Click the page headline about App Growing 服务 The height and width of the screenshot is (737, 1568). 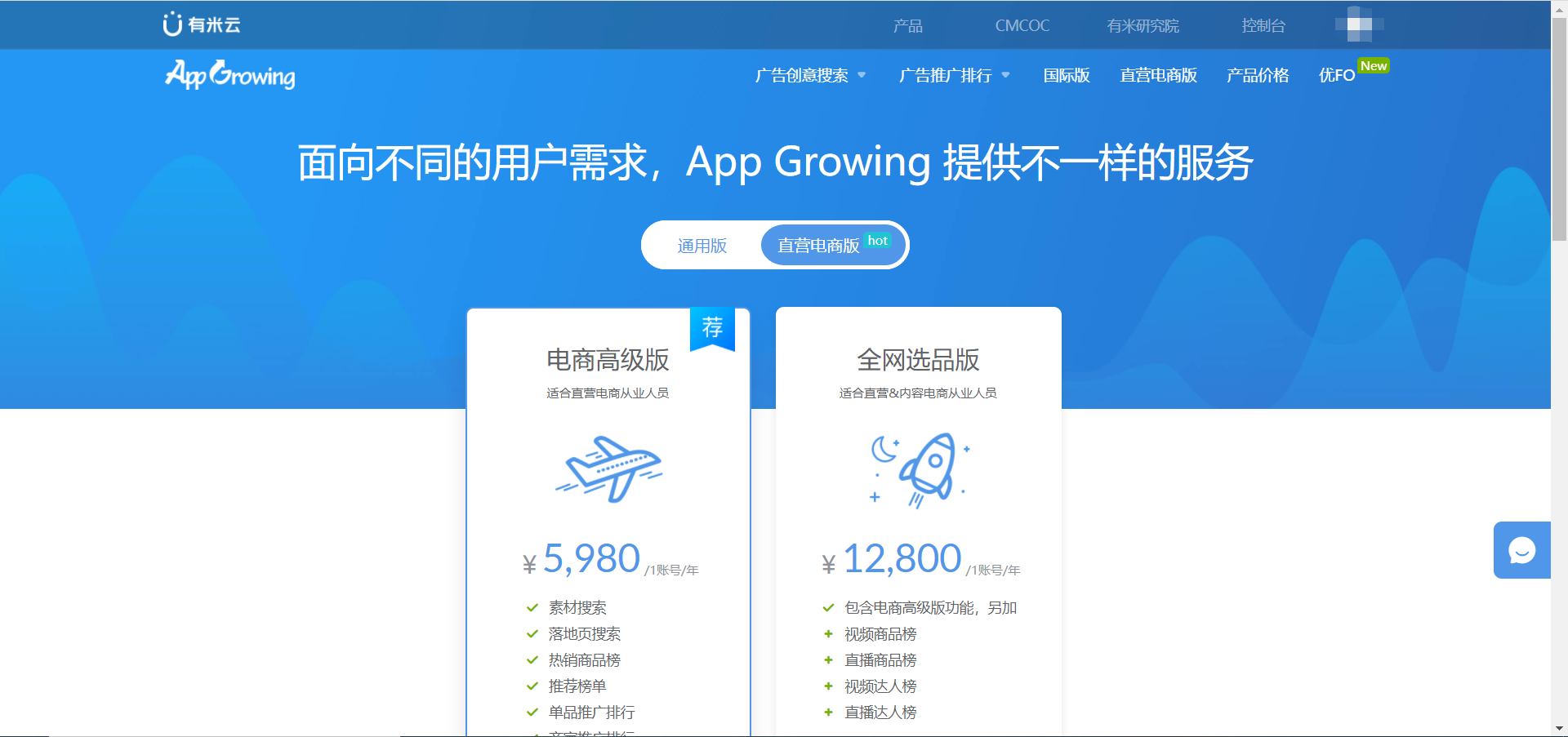click(x=775, y=162)
